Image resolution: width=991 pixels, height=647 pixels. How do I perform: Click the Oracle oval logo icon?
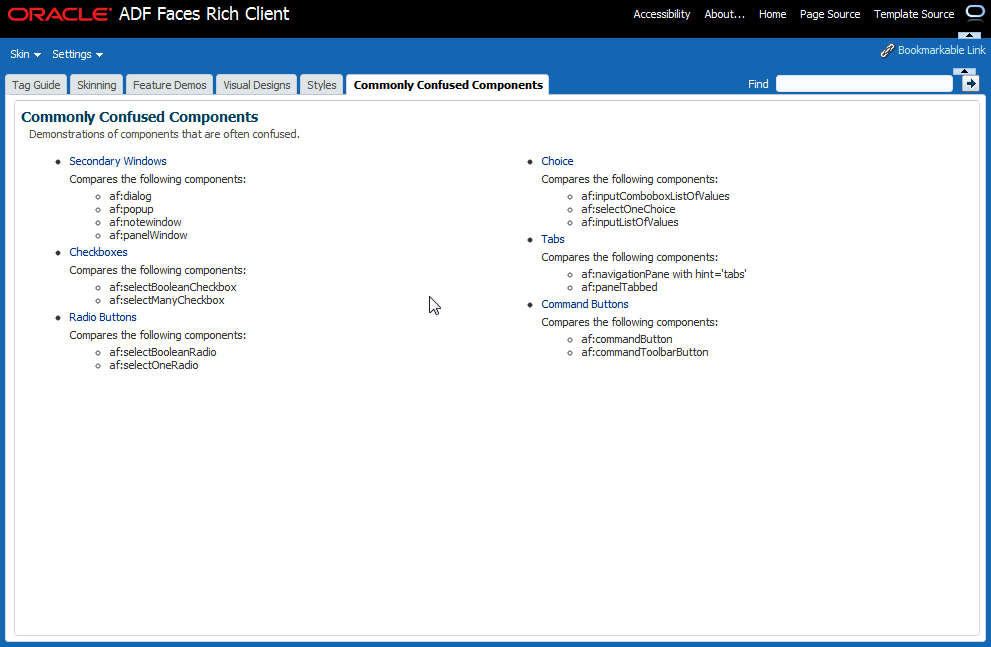(975, 13)
